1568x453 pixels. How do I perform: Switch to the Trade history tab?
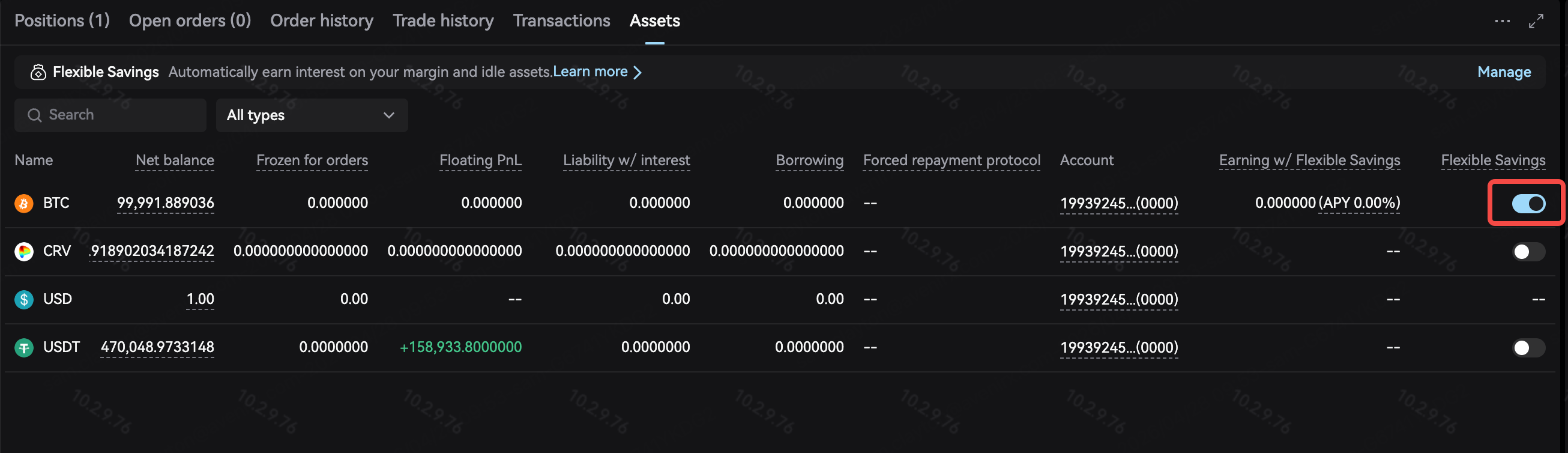pyautogui.click(x=442, y=20)
